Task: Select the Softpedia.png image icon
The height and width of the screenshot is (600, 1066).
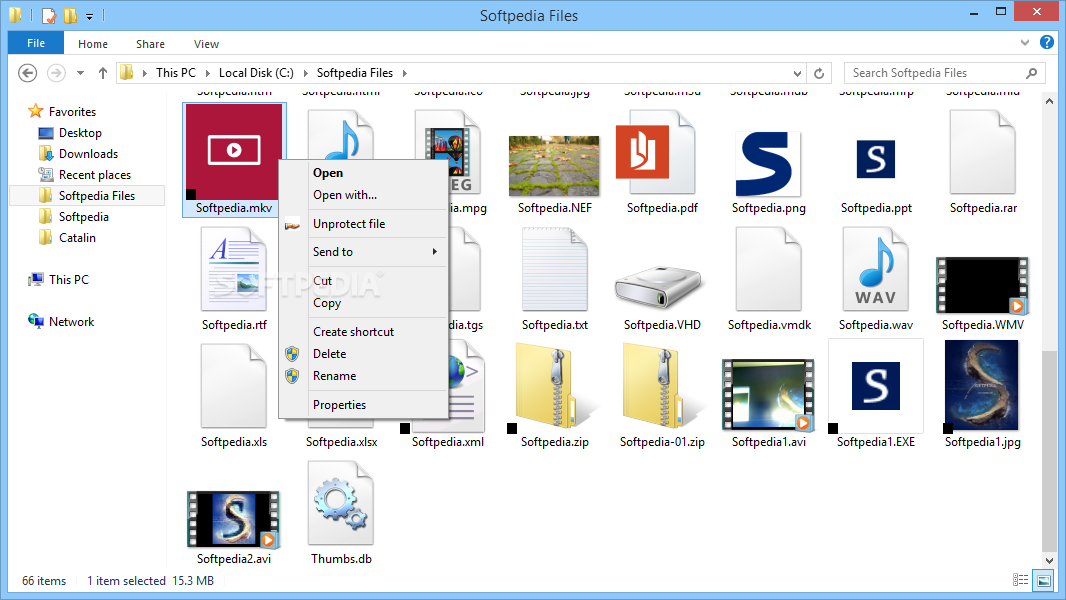Action: coord(769,164)
